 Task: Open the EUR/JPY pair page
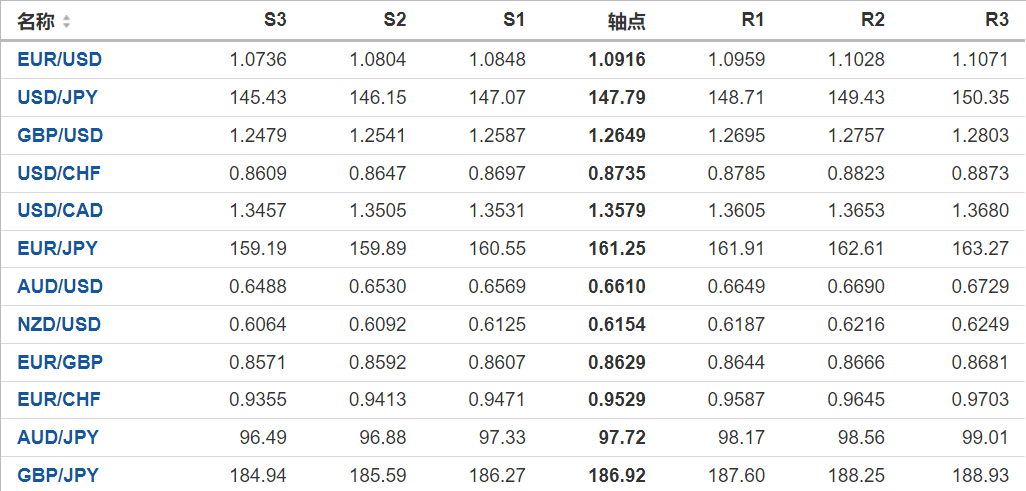point(57,249)
